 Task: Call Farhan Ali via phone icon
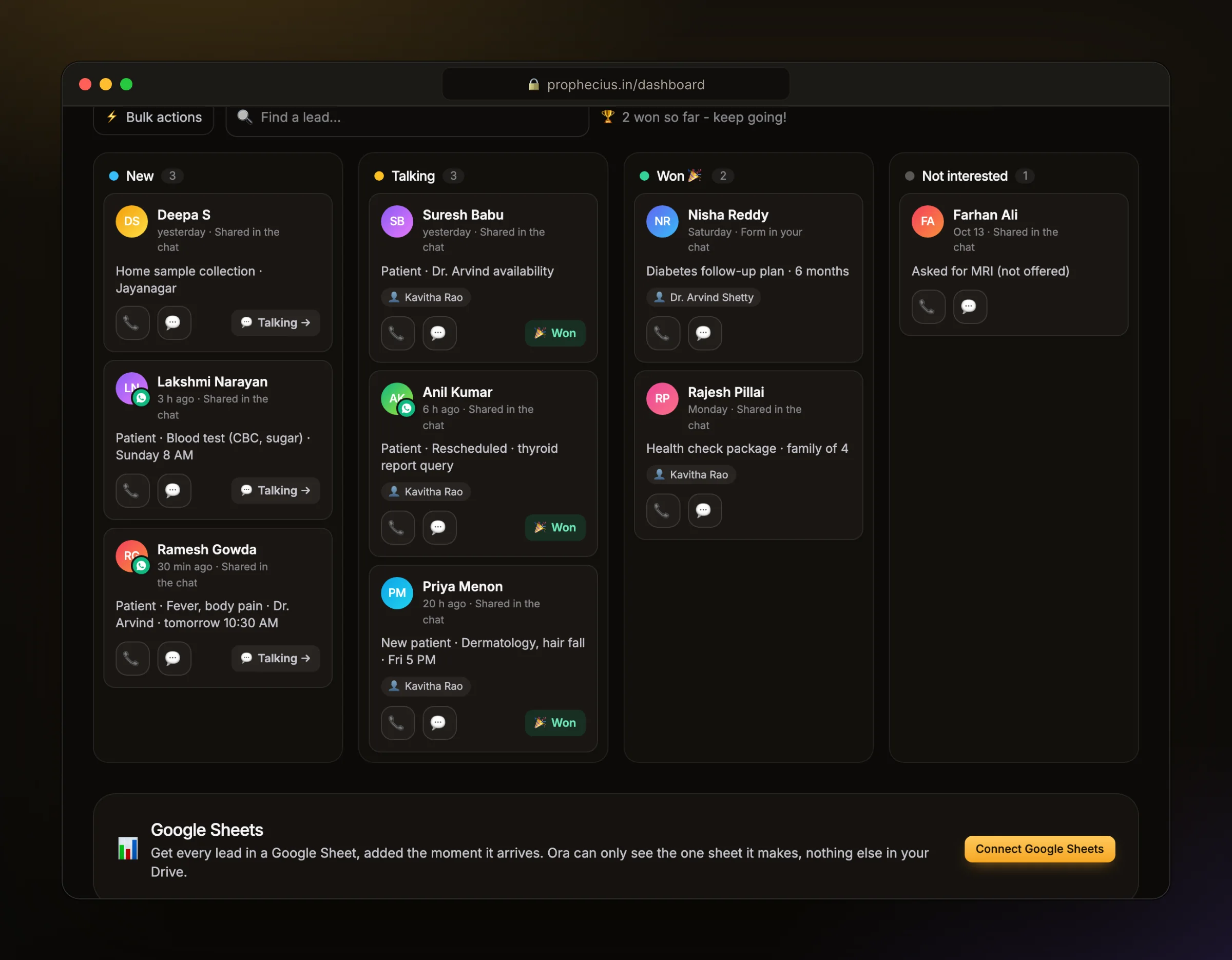[x=928, y=307]
